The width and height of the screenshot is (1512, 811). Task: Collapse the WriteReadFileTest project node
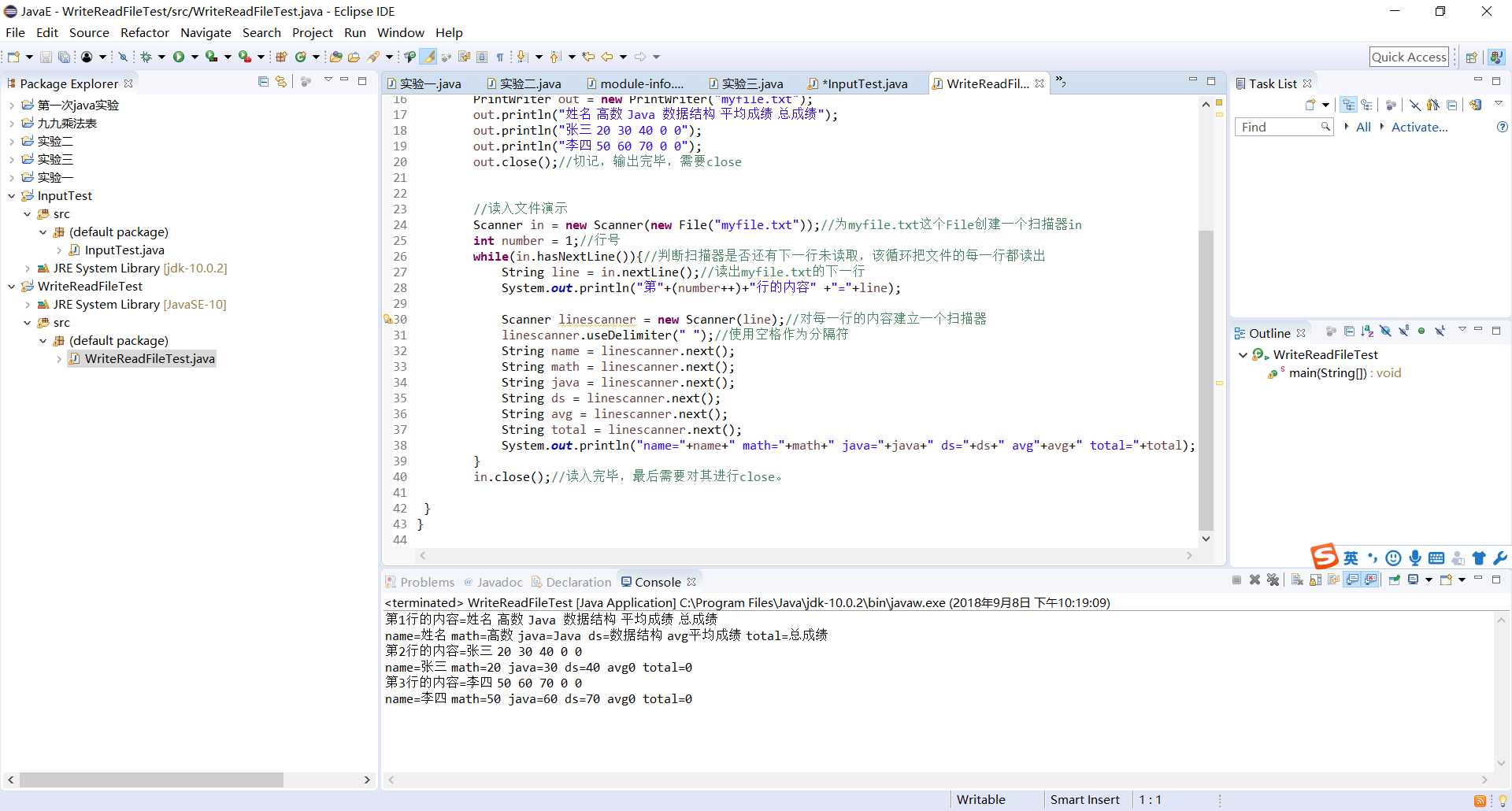11,287
